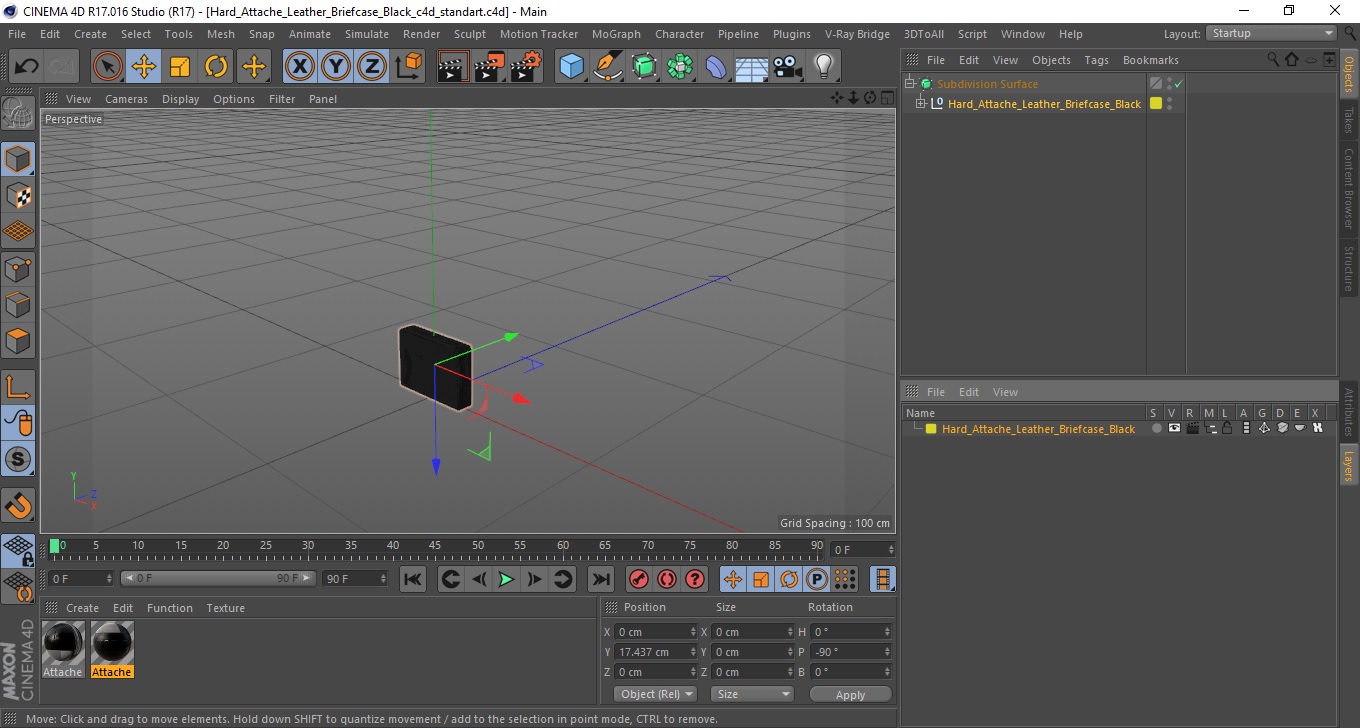Viewport: 1360px width, 728px height.
Task: Select the Polygons mode icon
Action: click(x=18, y=340)
